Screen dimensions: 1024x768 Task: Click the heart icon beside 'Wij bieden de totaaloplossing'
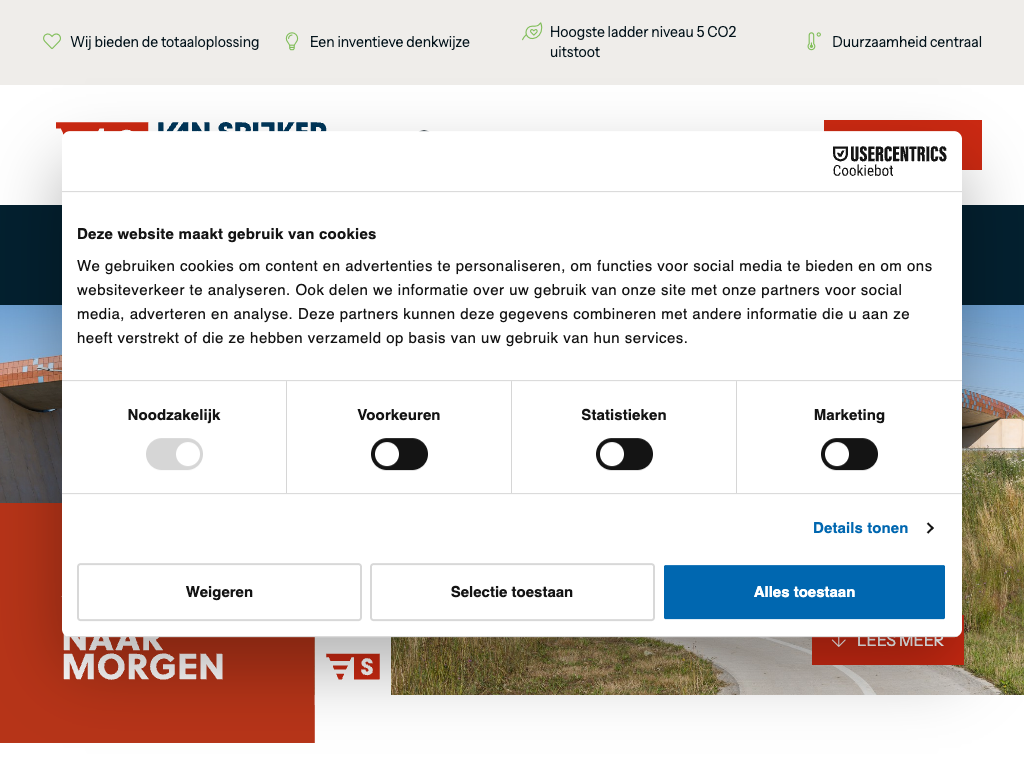click(52, 41)
